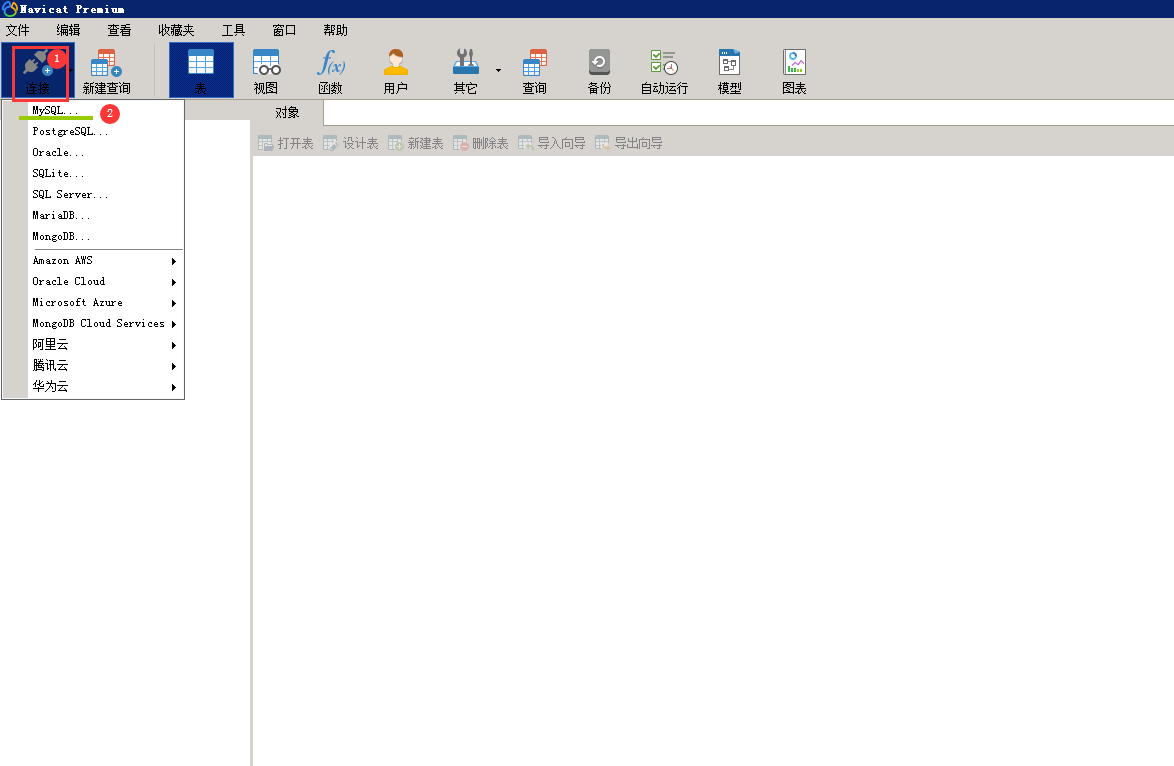Choose Oracle... connection option
1174x766 pixels.
point(94,152)
